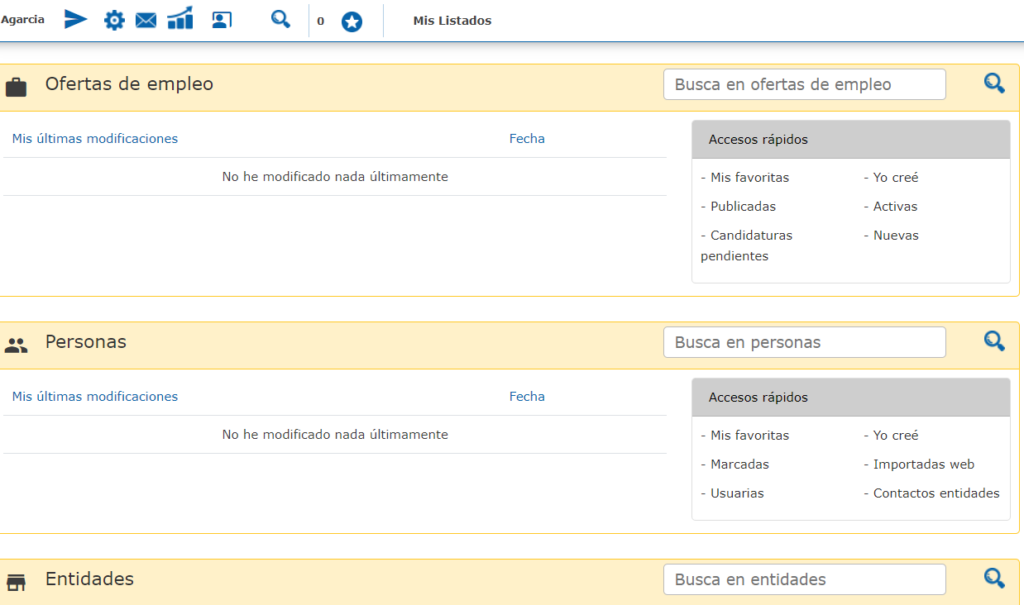The image size is (1024, 605).
Task: Click the search magnifier for Entidades
Action: coord(994,578)
